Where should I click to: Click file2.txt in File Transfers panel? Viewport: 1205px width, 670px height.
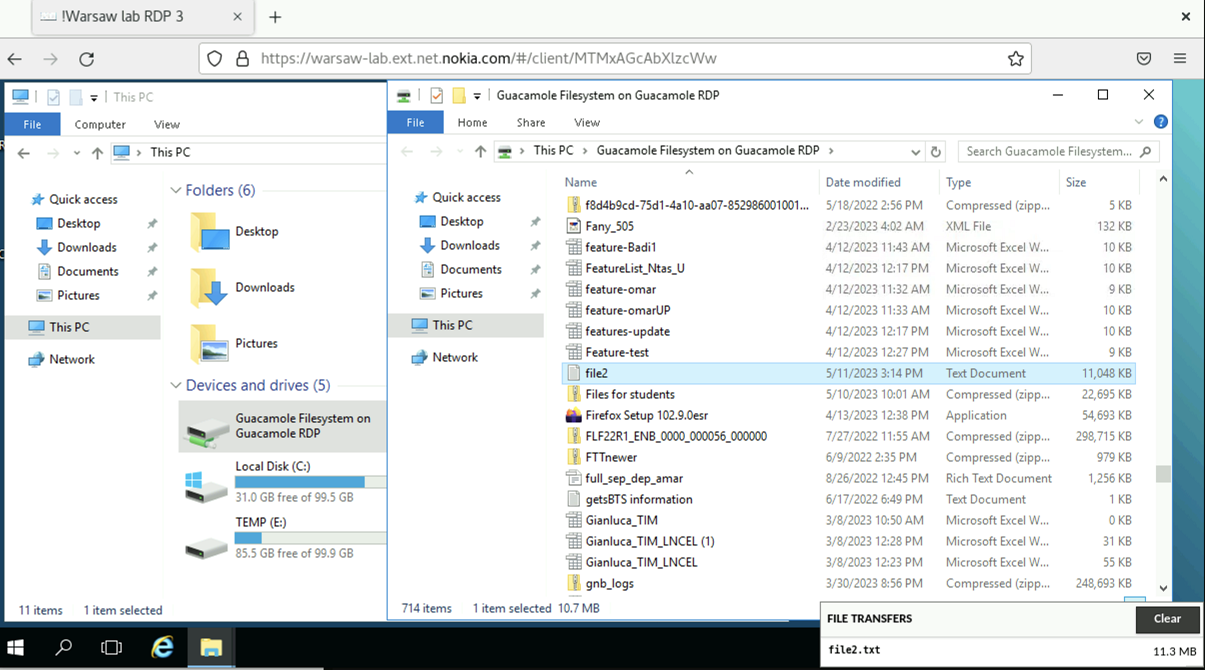854,650
